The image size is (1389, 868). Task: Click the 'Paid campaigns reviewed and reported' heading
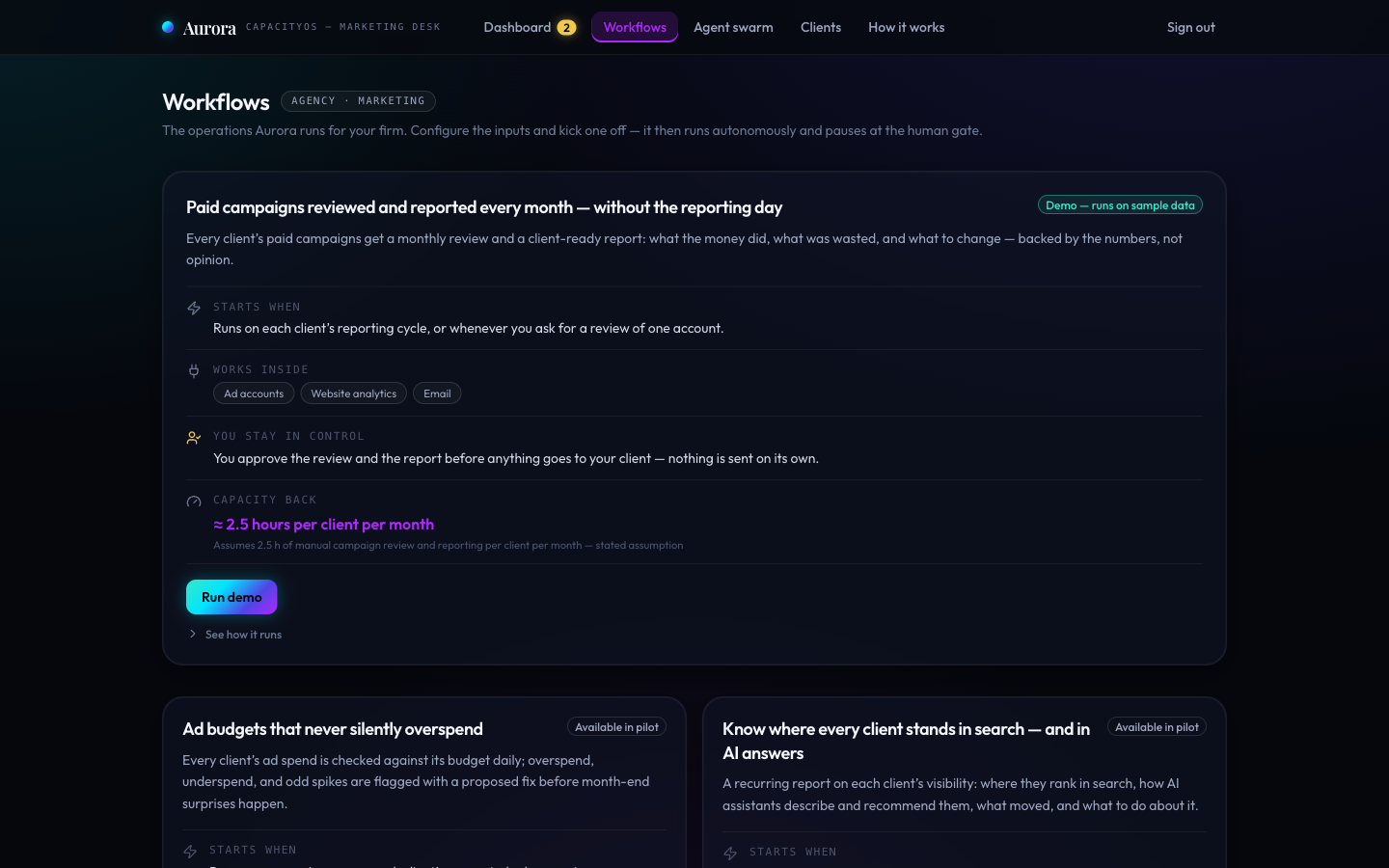pos(484,207)
